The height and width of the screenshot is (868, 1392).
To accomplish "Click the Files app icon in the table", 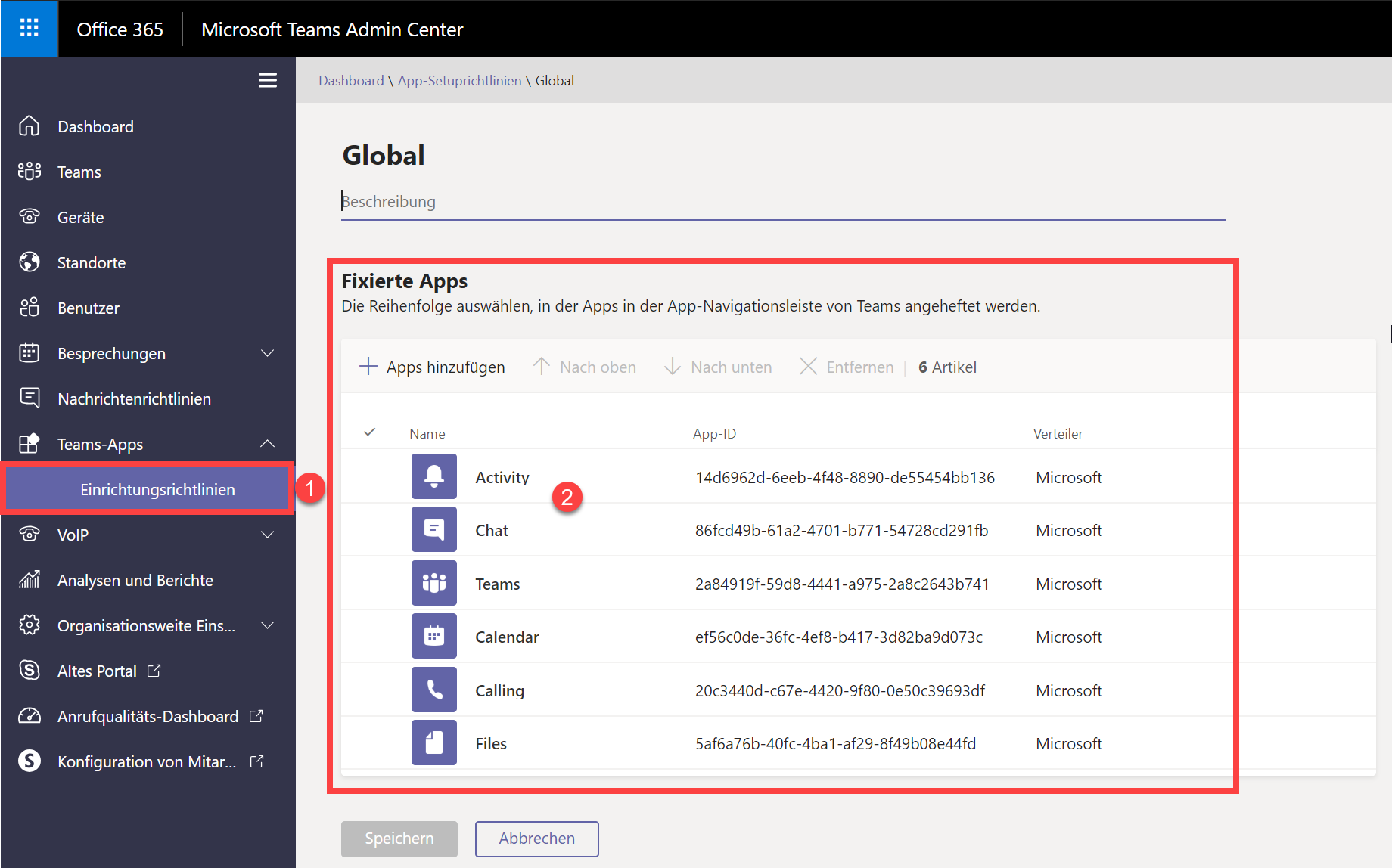I will click(434, 742).
